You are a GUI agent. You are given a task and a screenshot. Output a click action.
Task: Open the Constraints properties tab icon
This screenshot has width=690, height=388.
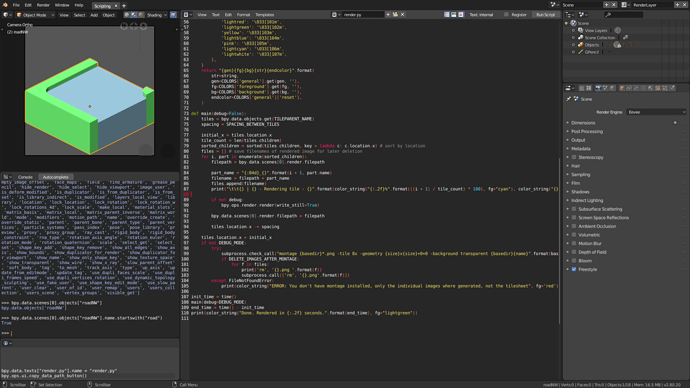pyautogui.click(x=629, y=88)
